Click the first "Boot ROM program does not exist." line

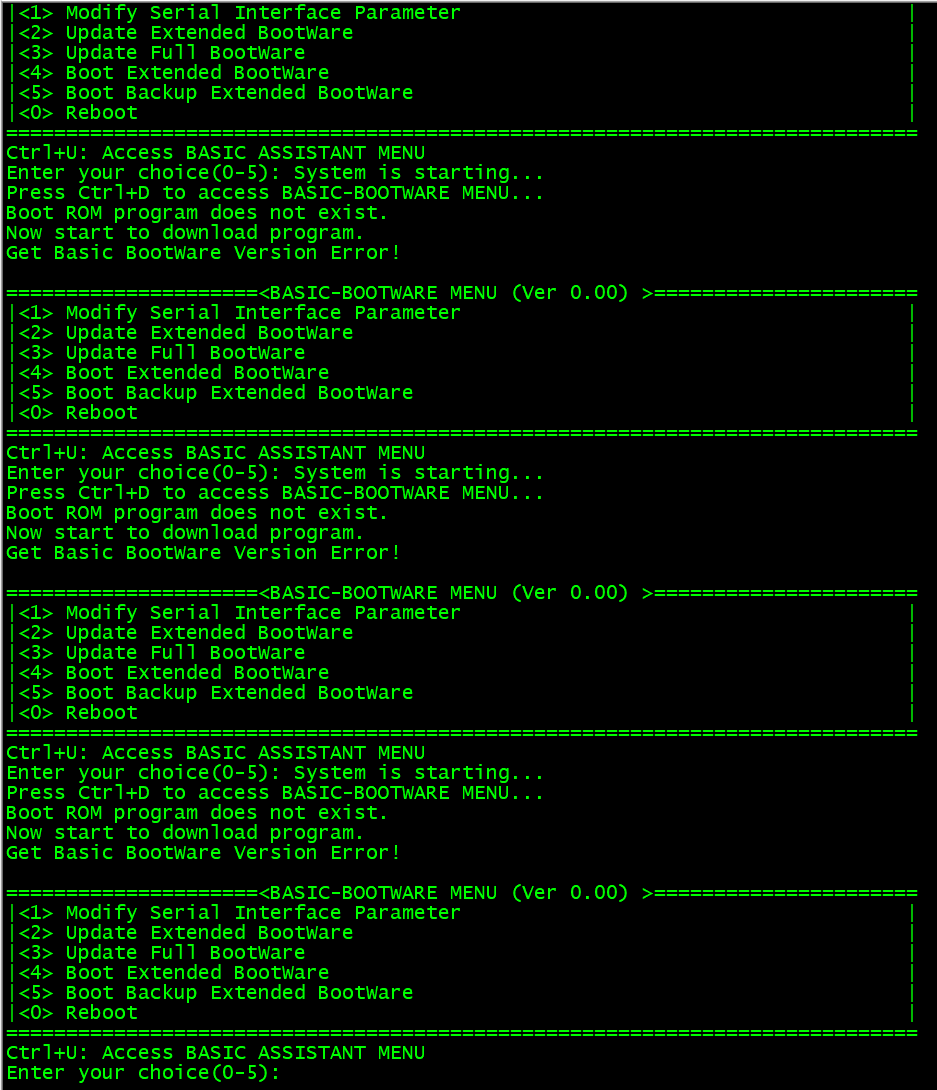click(197, 213)
